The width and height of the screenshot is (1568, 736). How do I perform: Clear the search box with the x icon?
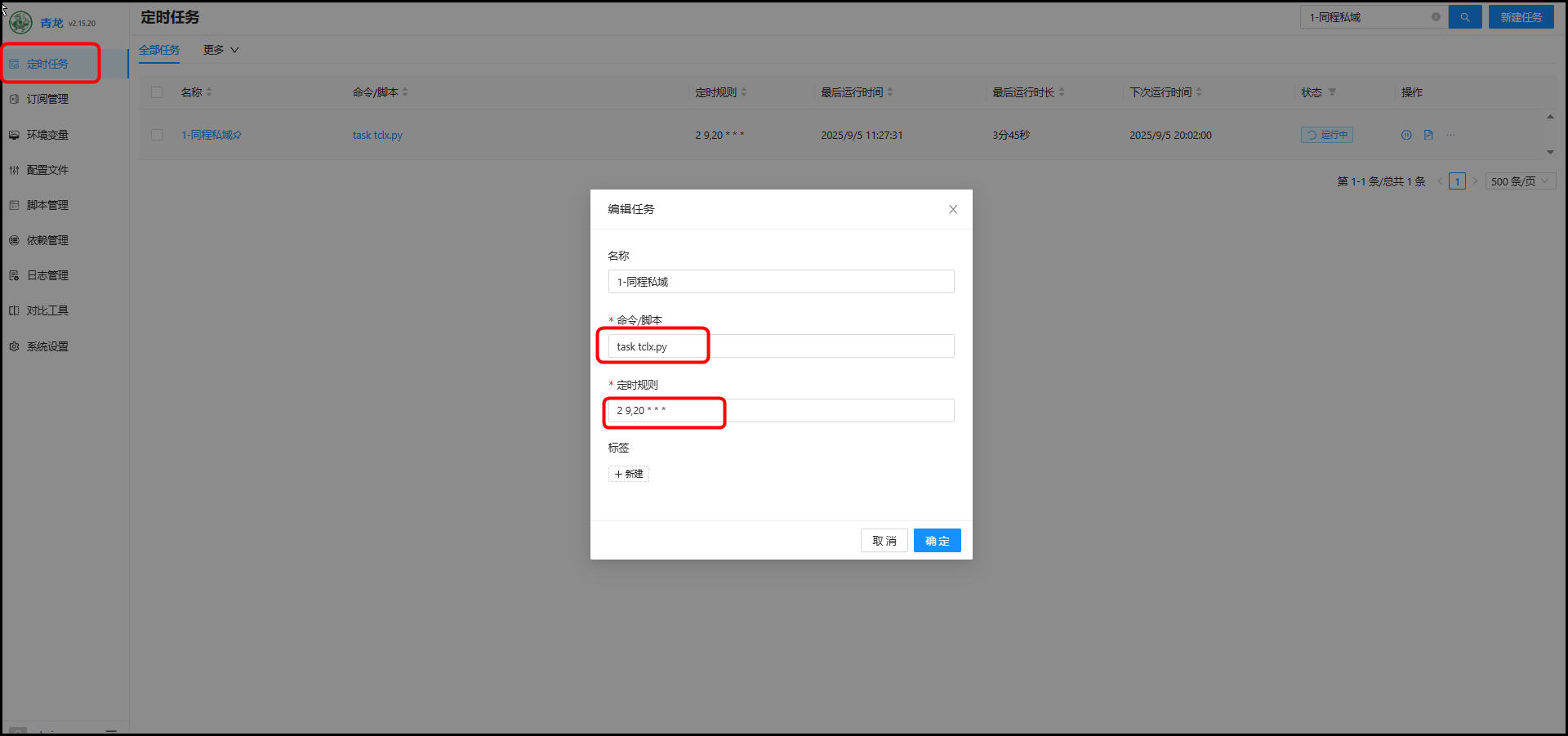(x=1436, y=16)
